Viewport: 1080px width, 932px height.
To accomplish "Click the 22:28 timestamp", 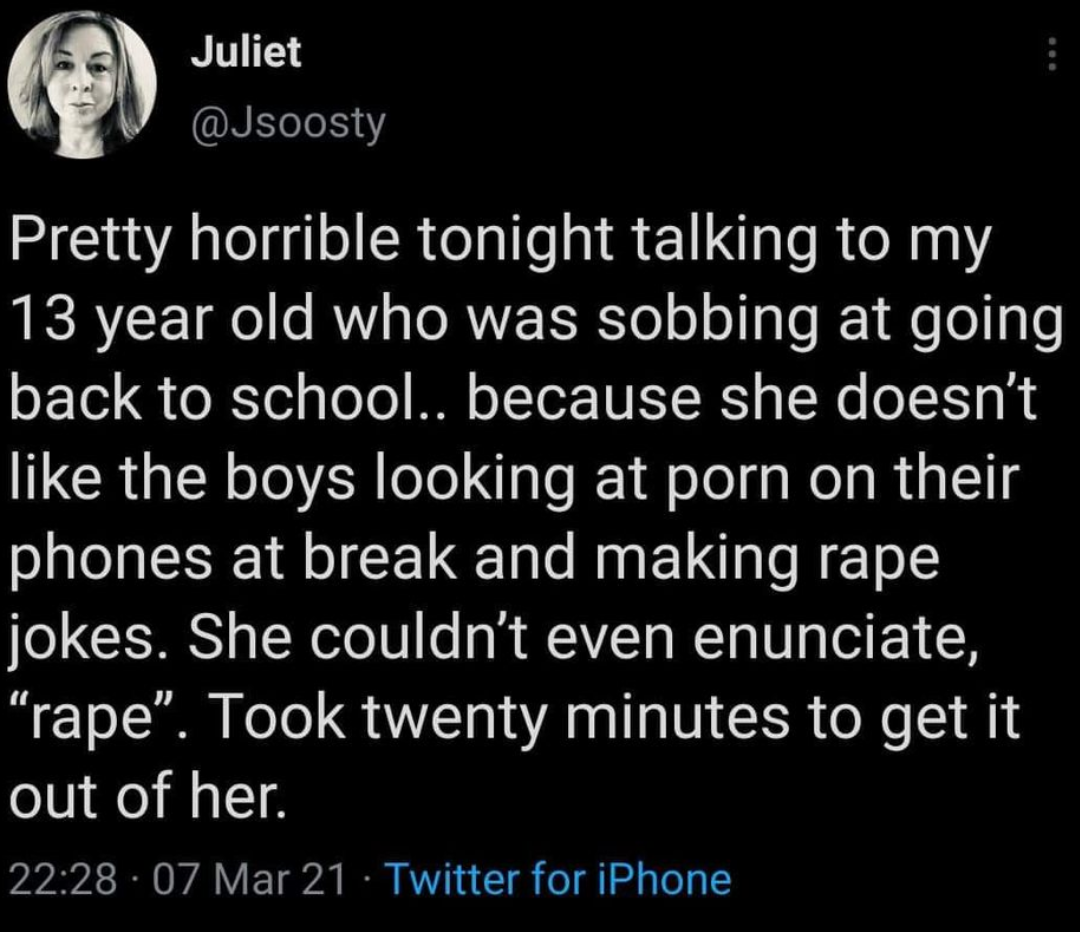I will [63, 880].
